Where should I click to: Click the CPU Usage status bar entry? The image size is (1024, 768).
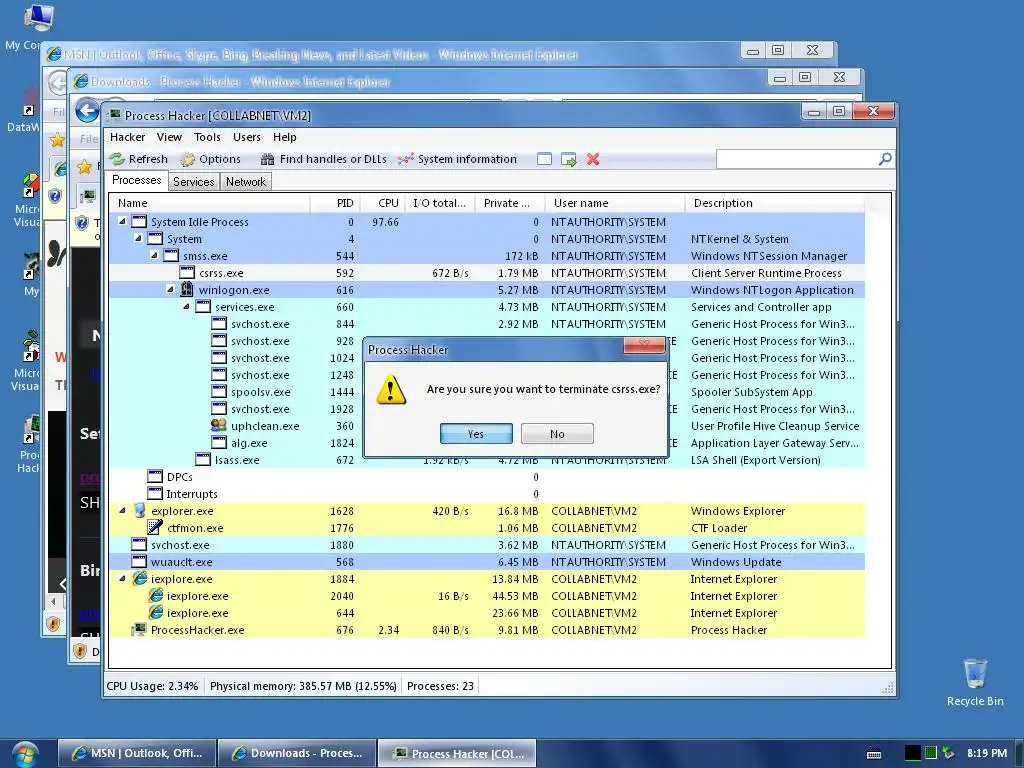[152, 686]
